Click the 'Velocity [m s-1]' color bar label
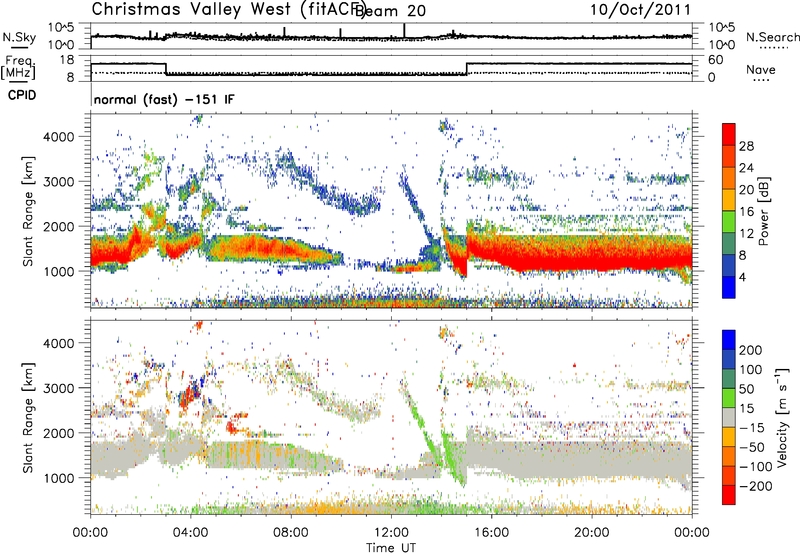This screenshot has height=554, width=800. click(x=782, y=417)
